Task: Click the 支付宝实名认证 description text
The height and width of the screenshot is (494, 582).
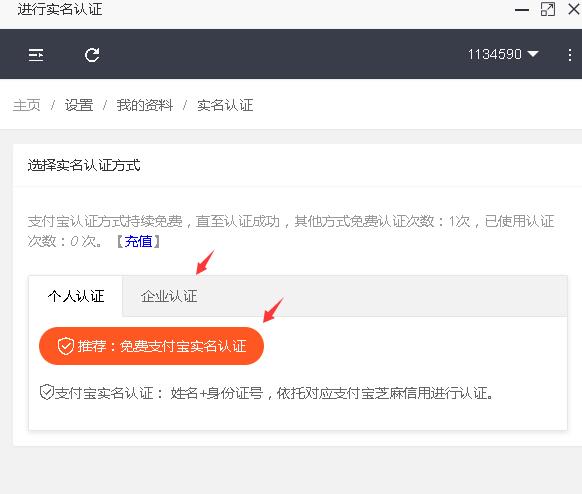Action: [274, 393]
